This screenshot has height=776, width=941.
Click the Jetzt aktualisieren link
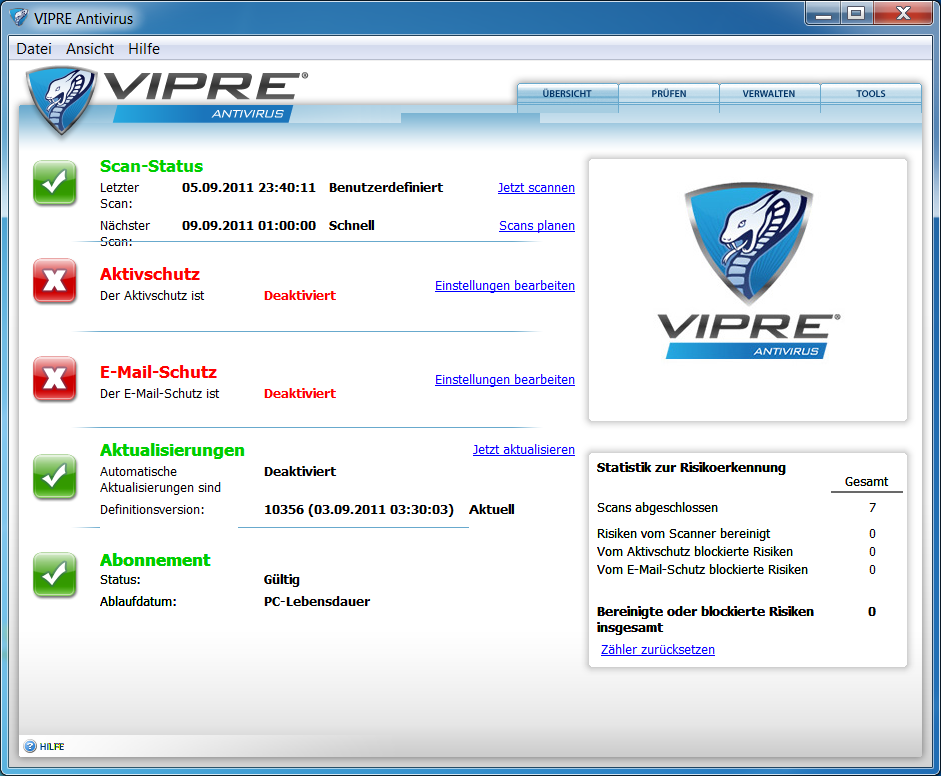point(523,450)
